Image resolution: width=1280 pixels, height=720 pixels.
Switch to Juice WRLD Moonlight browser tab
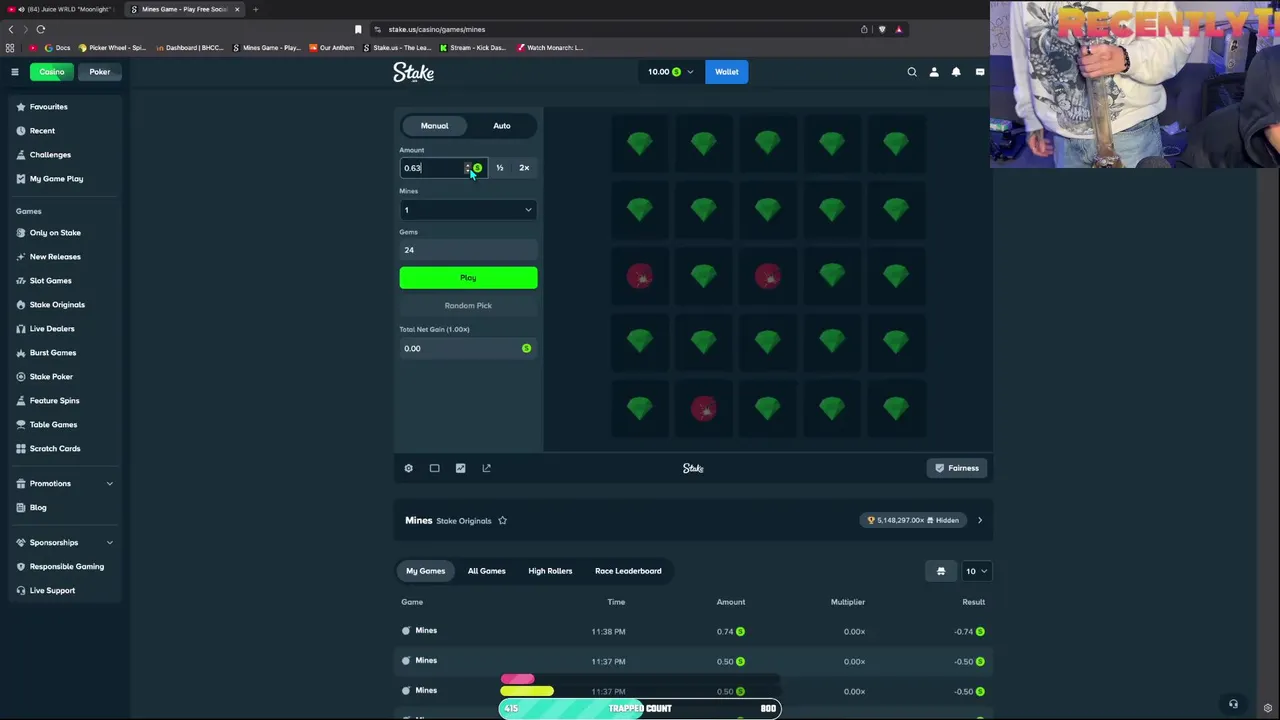pyautogui.click(x=64, y=9)
